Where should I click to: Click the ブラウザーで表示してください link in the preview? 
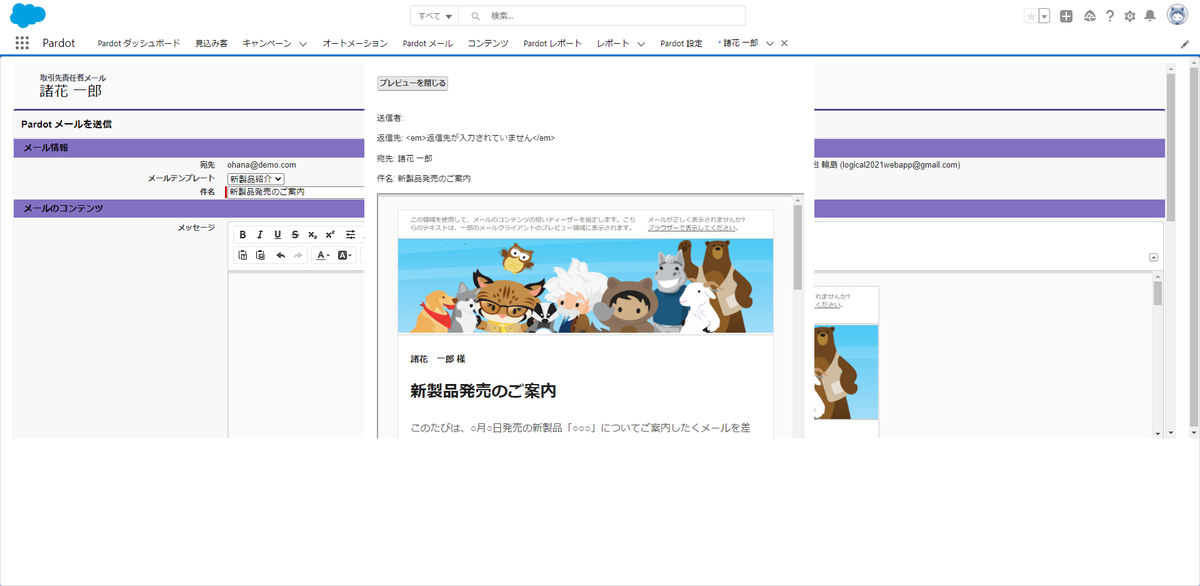693,228
